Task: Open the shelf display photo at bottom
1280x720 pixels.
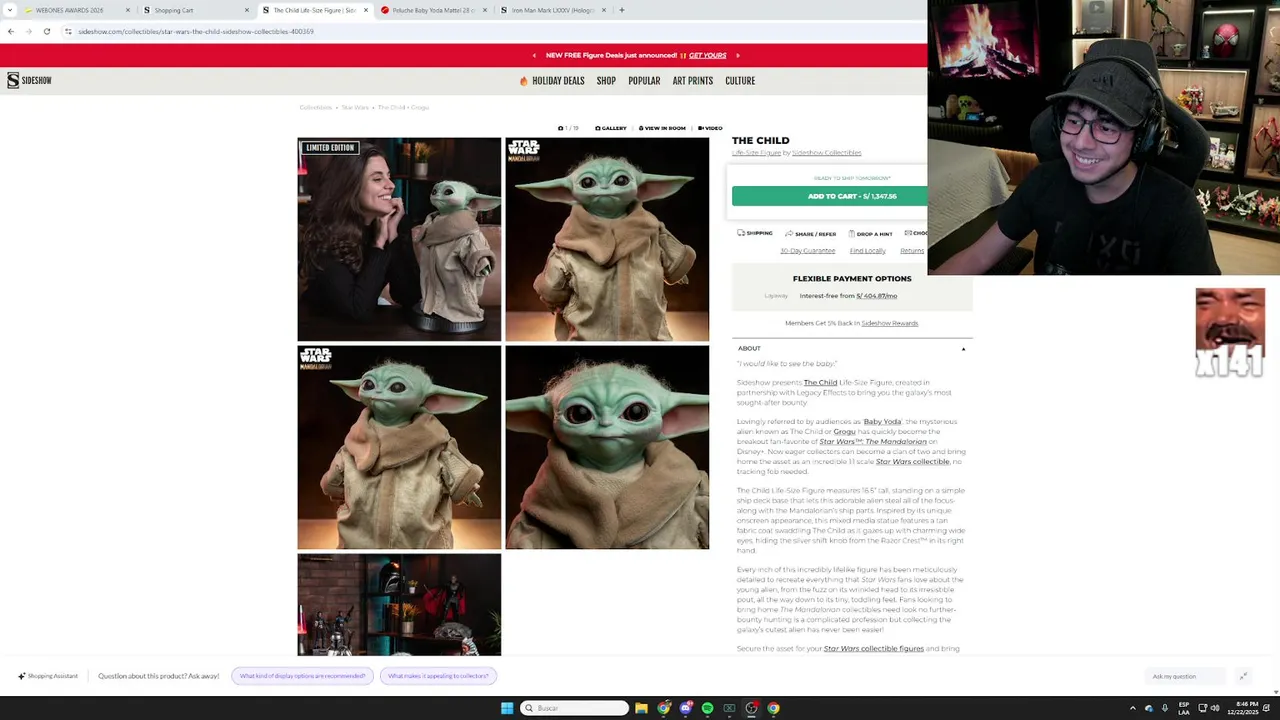Action: click(399, 604)
